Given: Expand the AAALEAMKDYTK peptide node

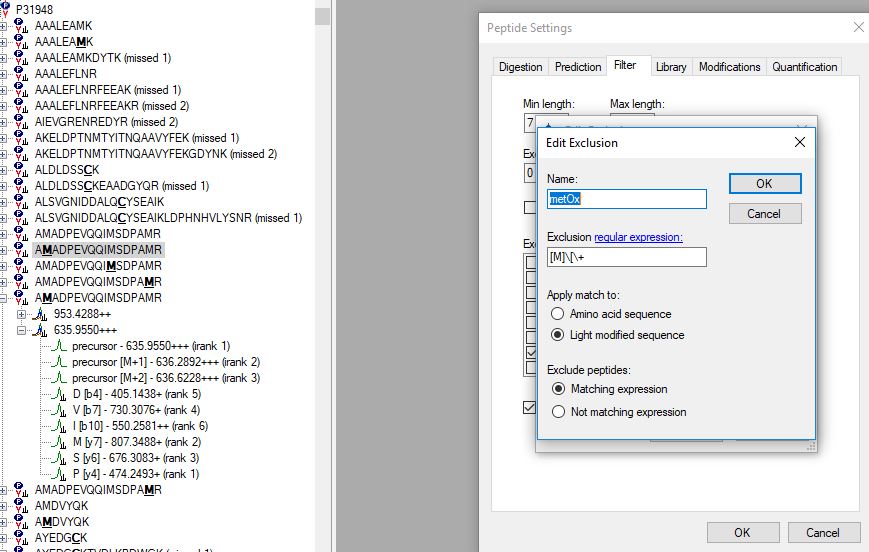Looking at the screenshot, I should tap(4, 58).
